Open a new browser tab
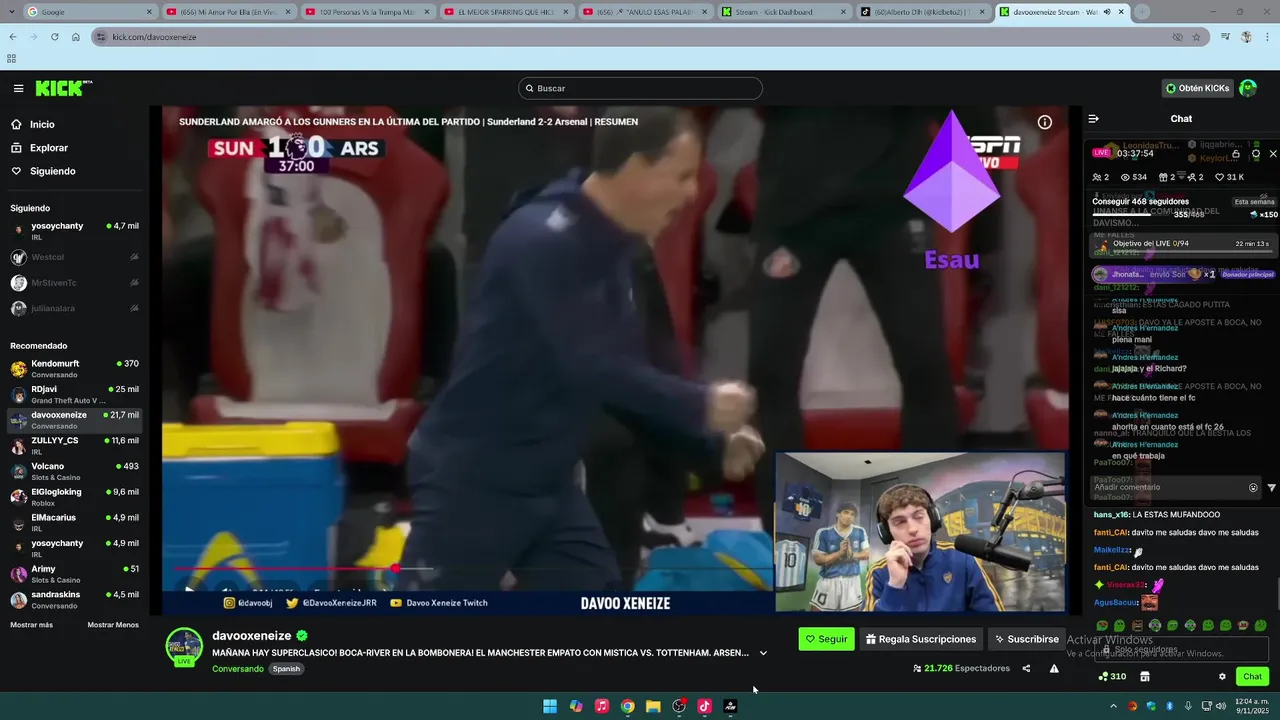 tap(1142, 12)
